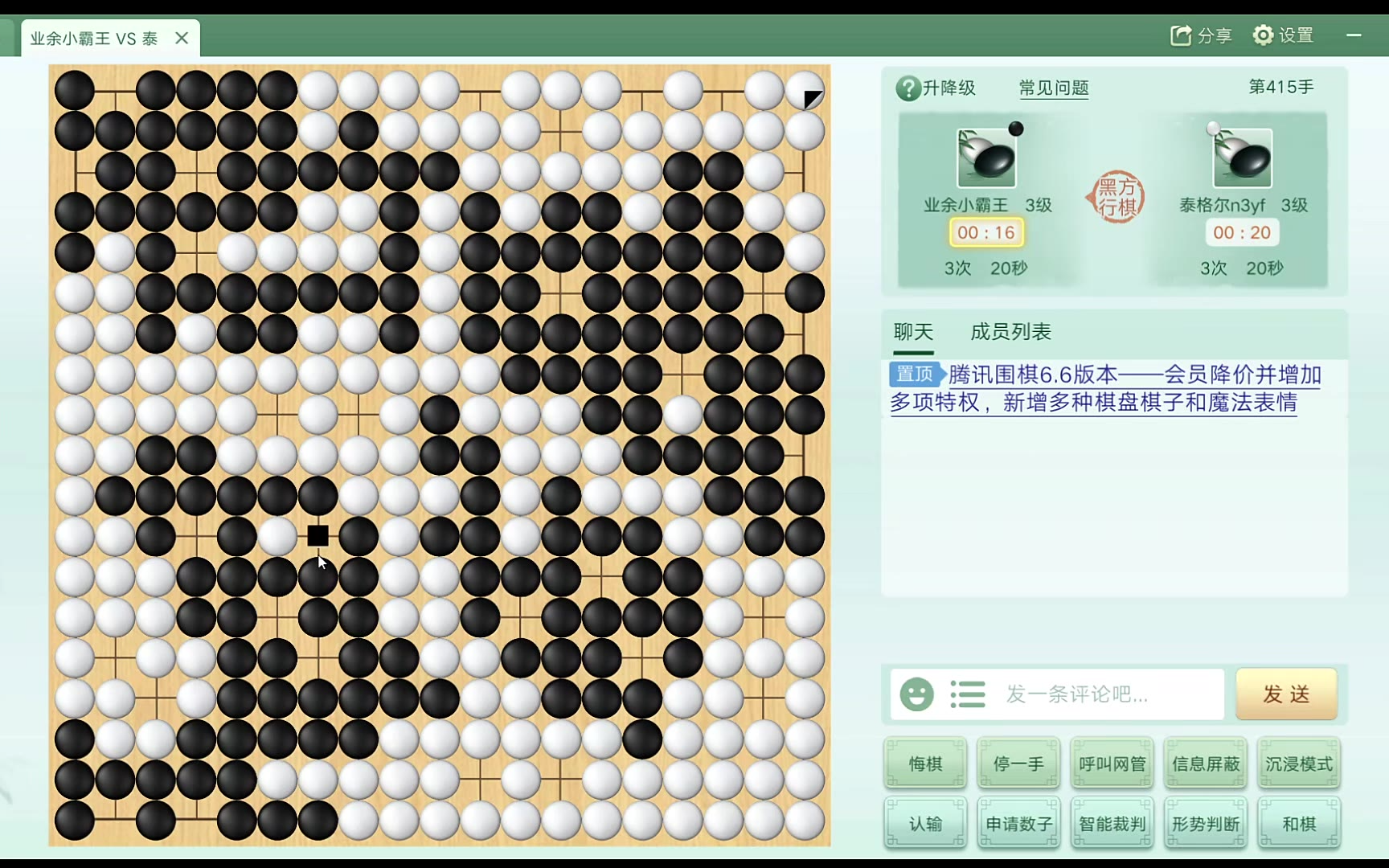Open settings via the gear icon
1389x868 pixels.
click(x=1263, y=35)
